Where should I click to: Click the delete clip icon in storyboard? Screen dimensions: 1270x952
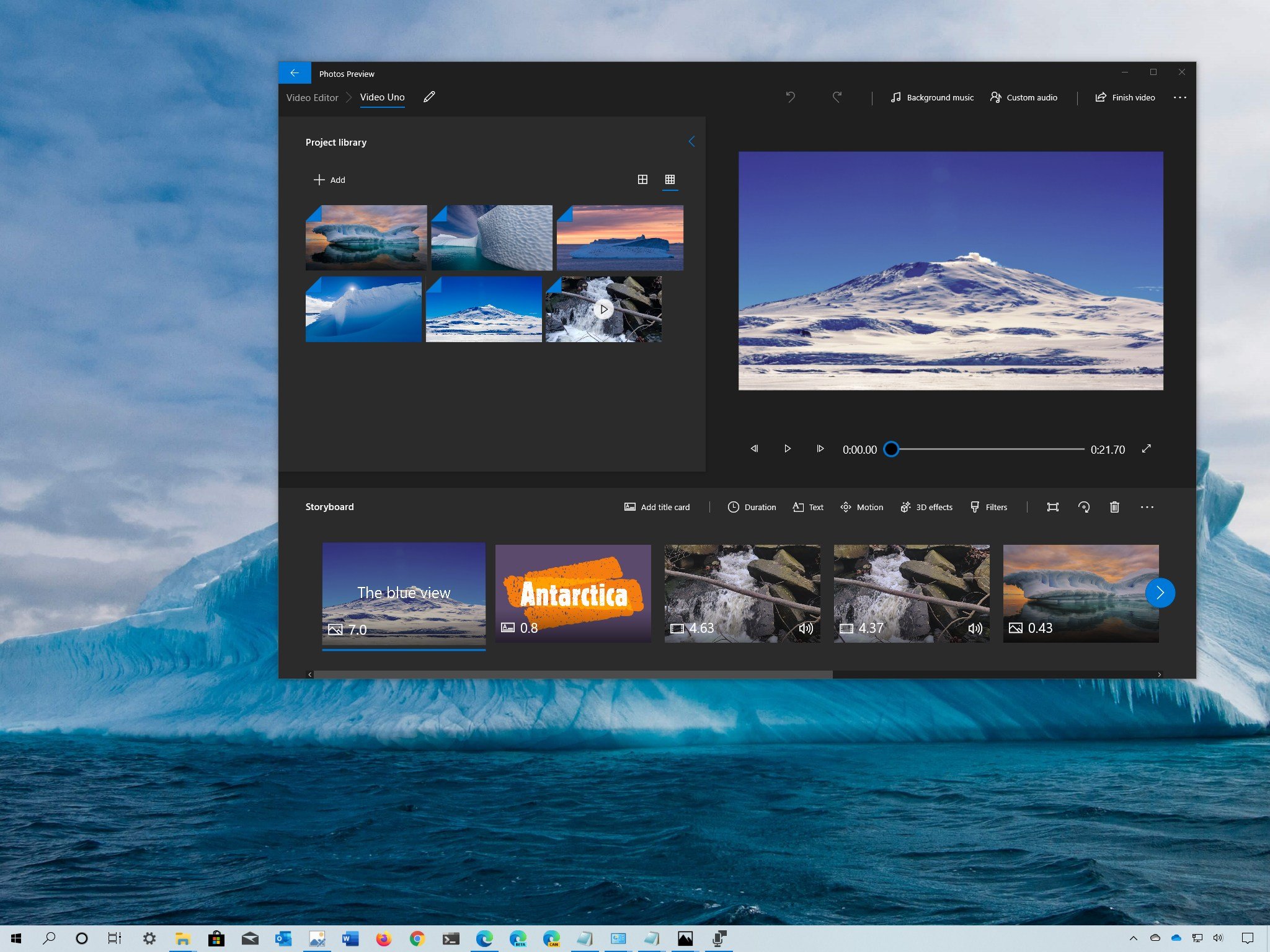point(1115,508)
